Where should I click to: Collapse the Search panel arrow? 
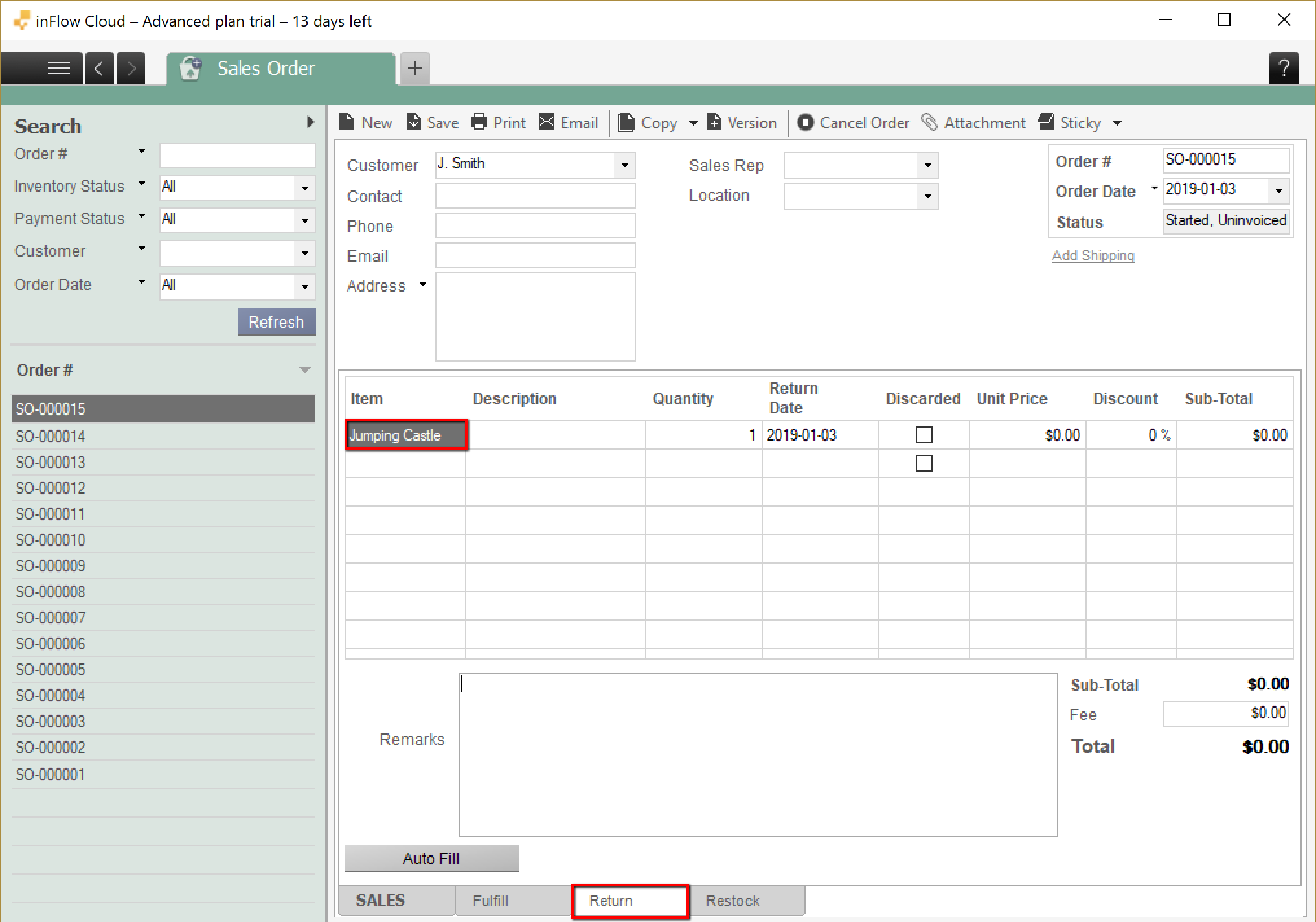coord(311,122)
